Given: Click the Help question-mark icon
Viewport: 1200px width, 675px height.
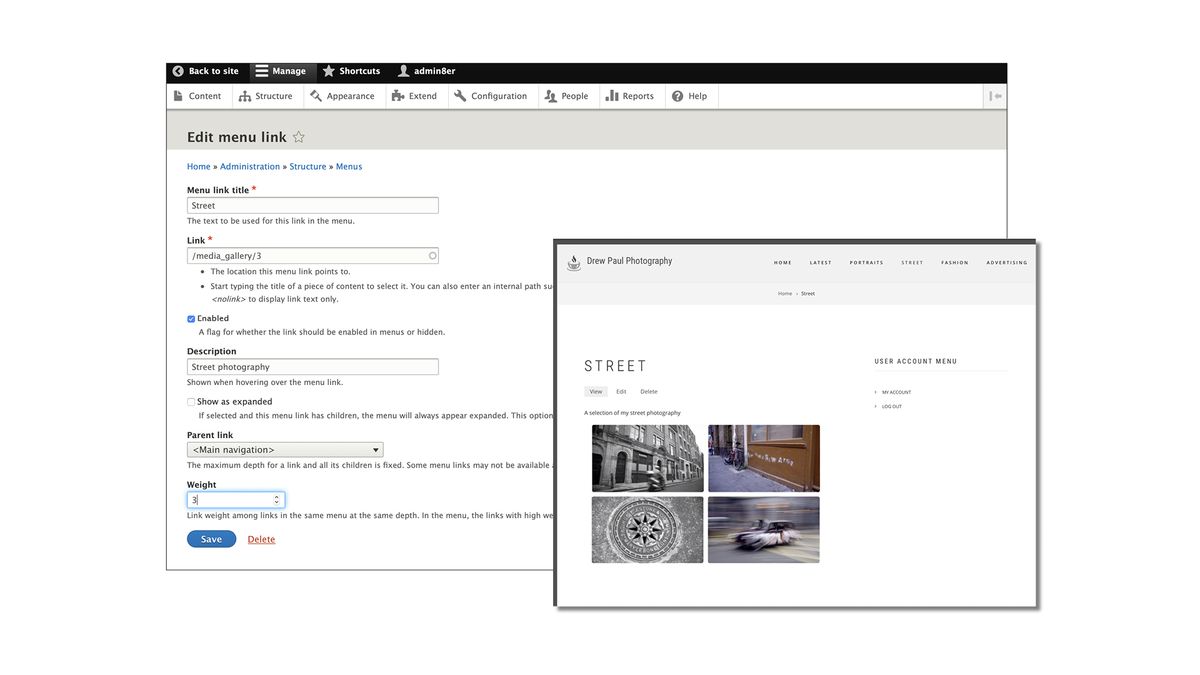Looking at the screenshot, I should coord(676,96).
